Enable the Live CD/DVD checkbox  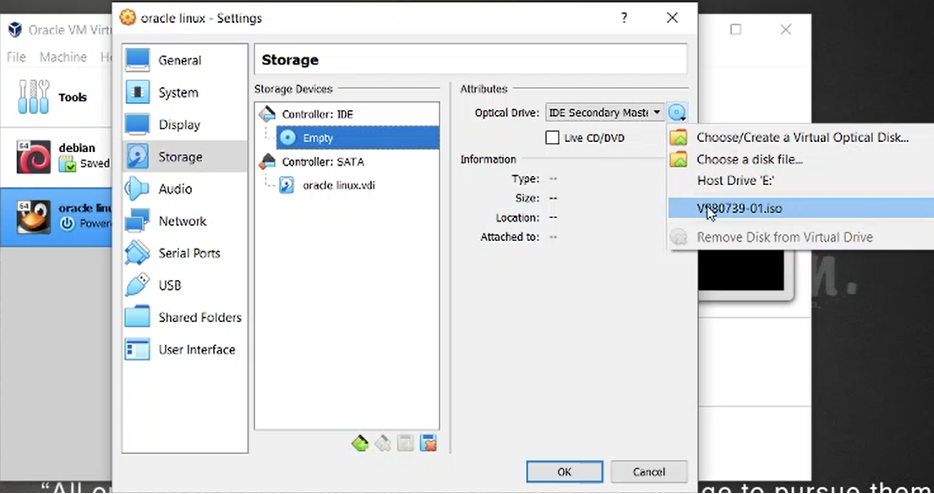point(552,138)
